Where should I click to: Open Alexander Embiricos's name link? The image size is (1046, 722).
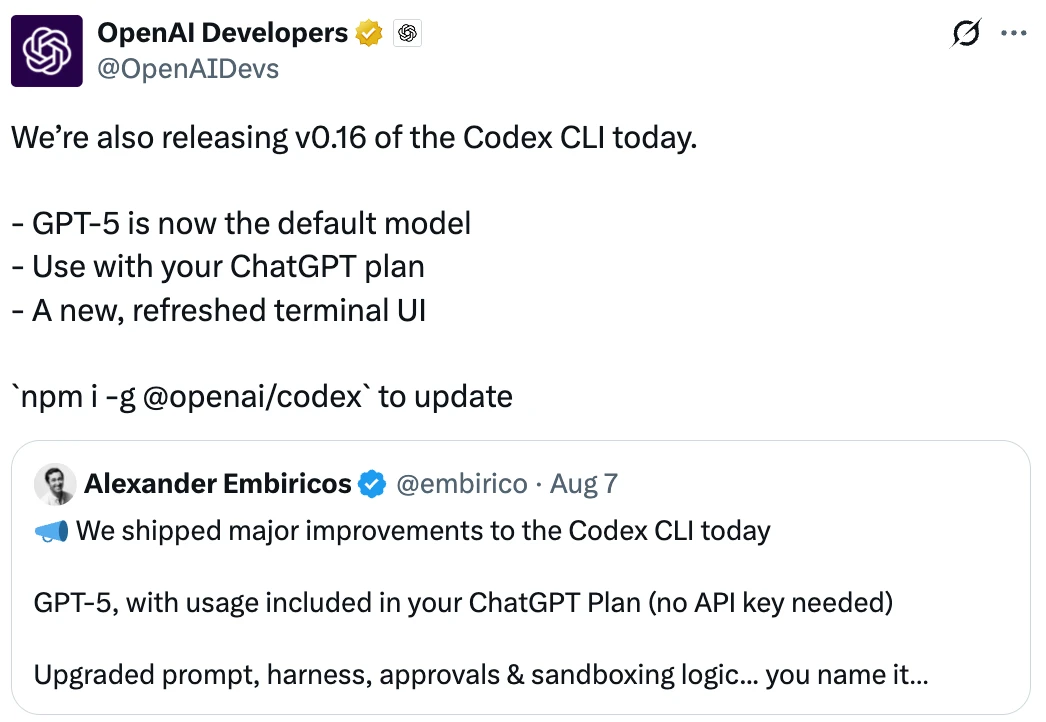coord(217,485)
